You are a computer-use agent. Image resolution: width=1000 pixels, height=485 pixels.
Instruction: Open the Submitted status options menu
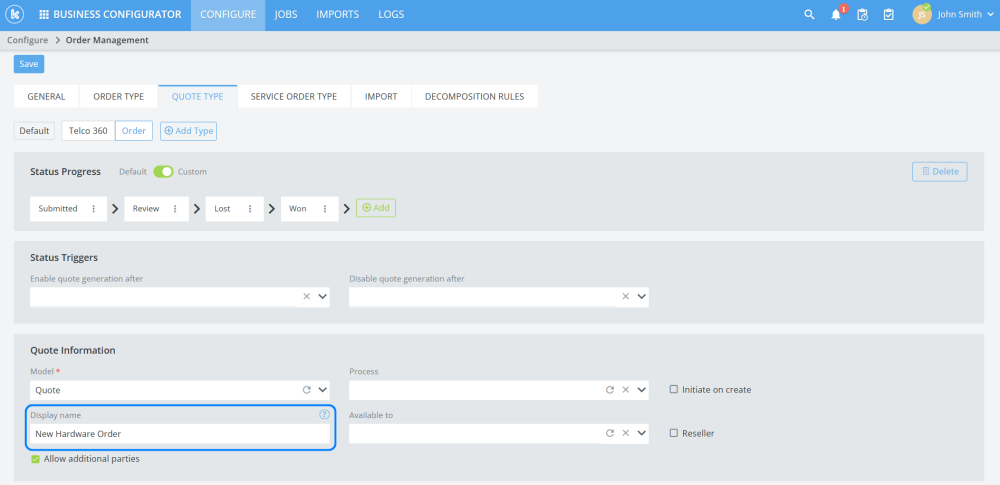94,209
